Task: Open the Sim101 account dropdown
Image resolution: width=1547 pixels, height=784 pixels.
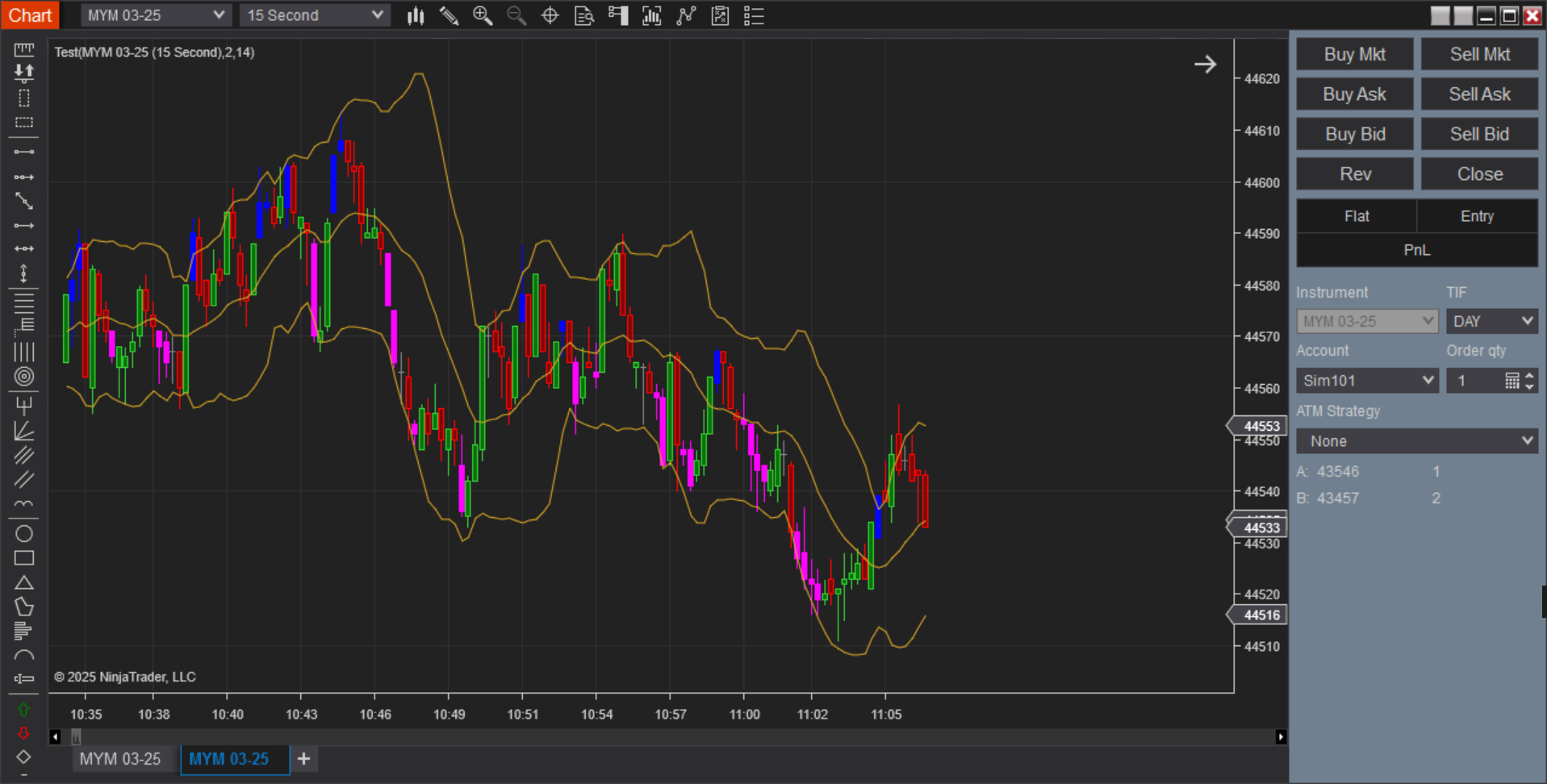Action: coord(1367,380)
